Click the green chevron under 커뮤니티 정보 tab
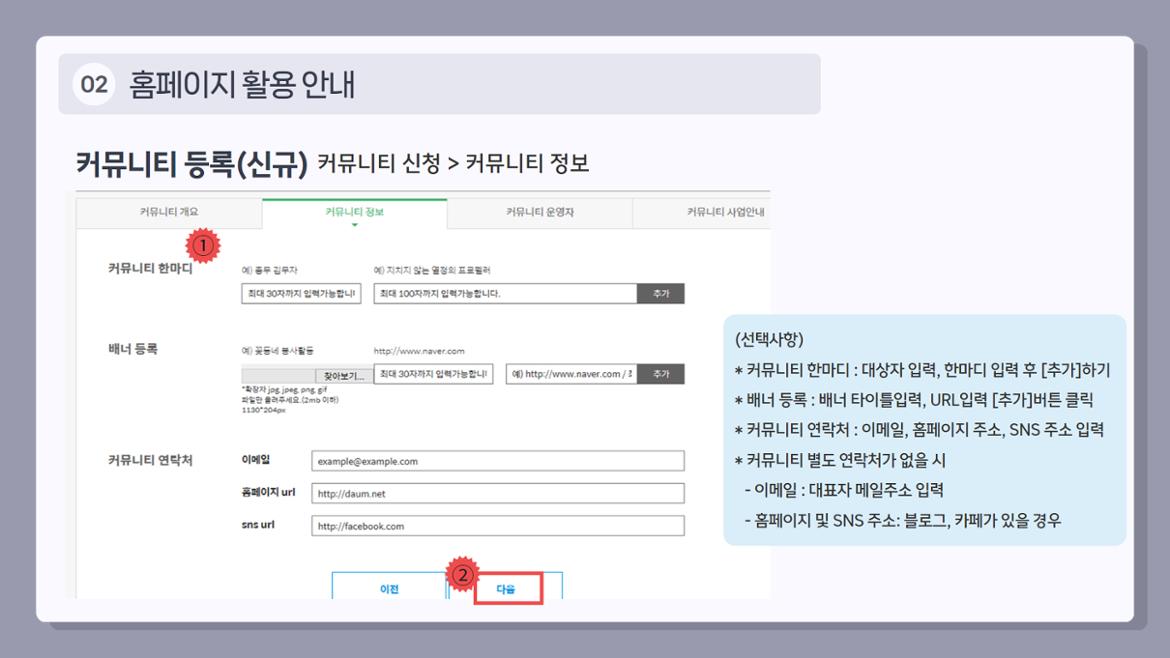Viewport: 1170px width, 658px height. pyautogui.click(x=354, y=227)
